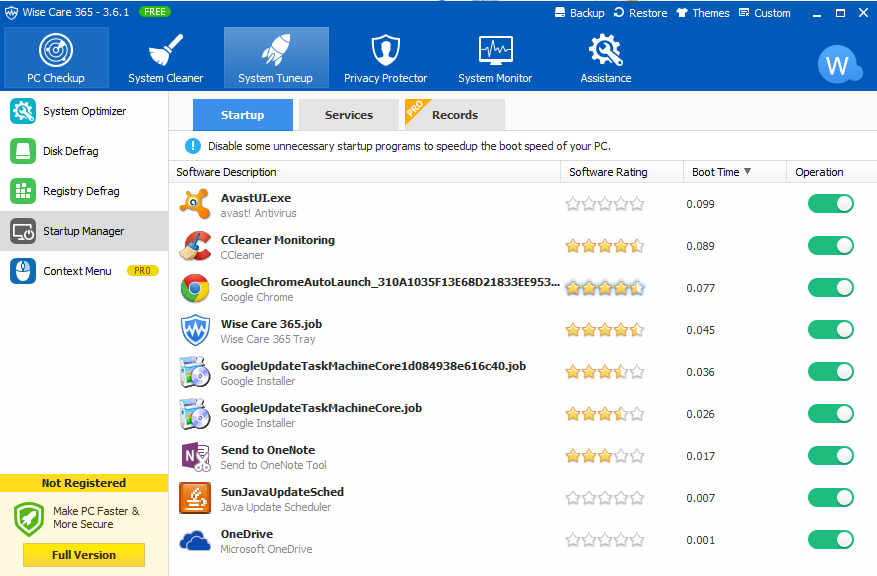877x576 pixels.
Task: Click the user account avatar W
Action: click(x=838, y=65)
